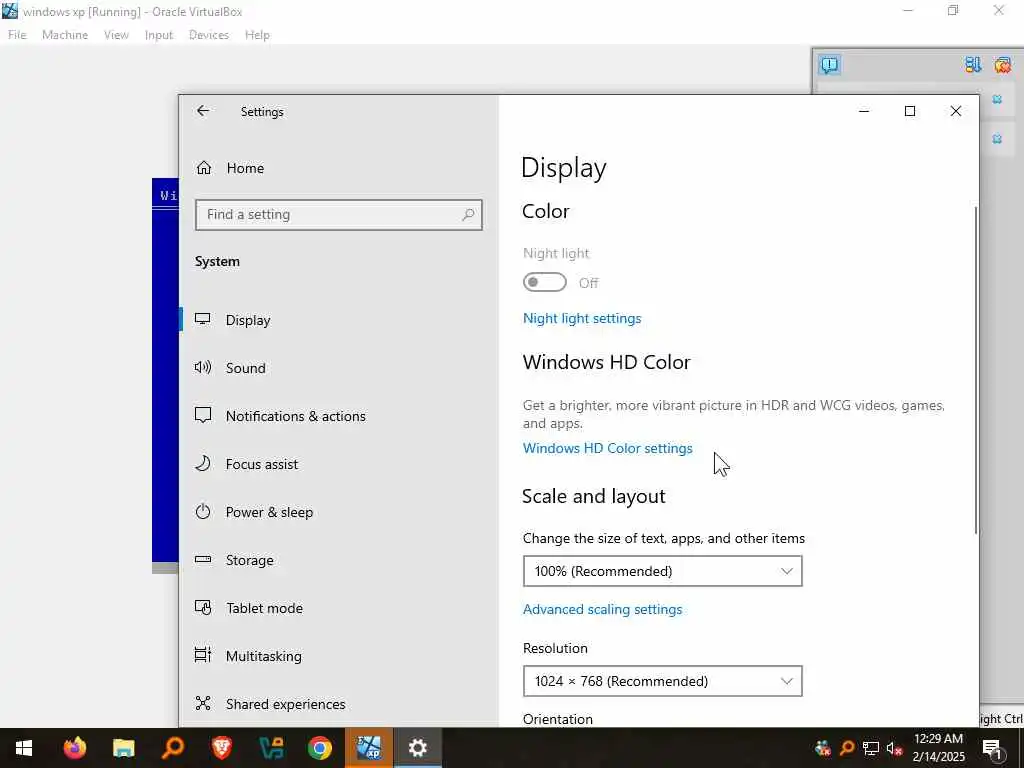Open the VirtualBox Help menu
1024x768 pixels.
257,35
